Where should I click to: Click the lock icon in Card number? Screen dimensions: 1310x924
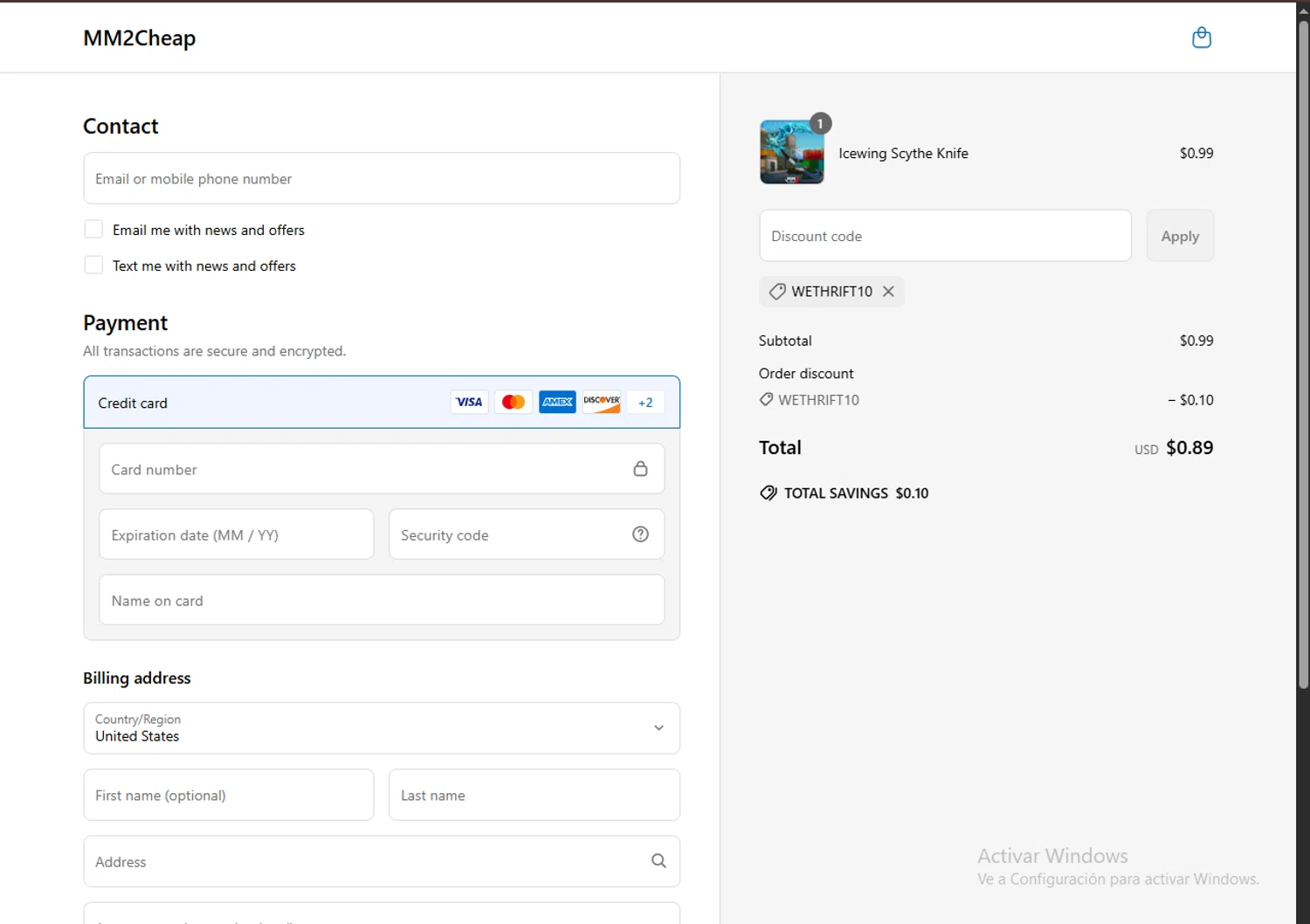tap(640, 469)
